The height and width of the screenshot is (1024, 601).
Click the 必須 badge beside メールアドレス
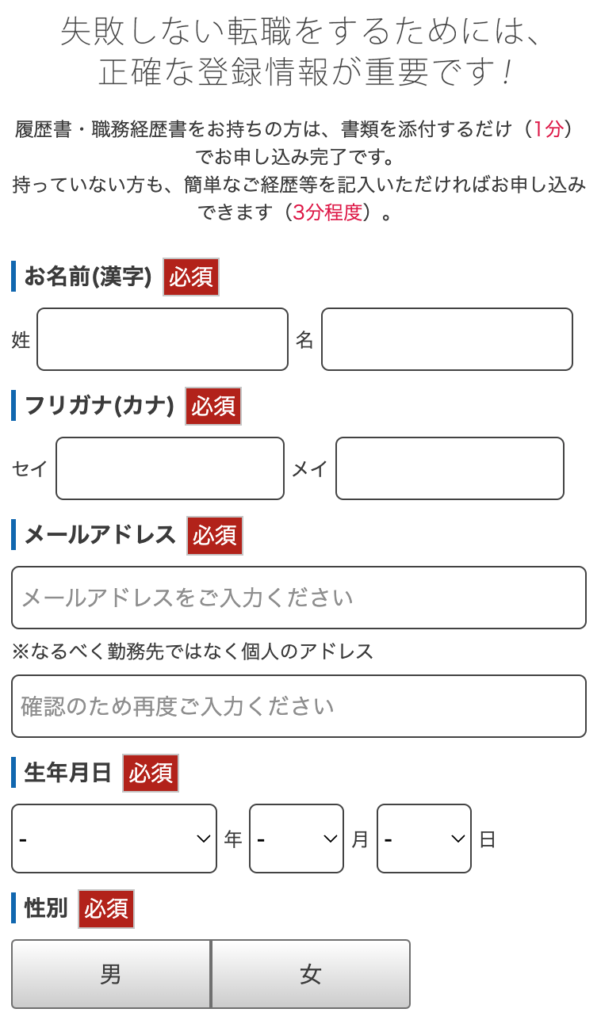[215, 535]
